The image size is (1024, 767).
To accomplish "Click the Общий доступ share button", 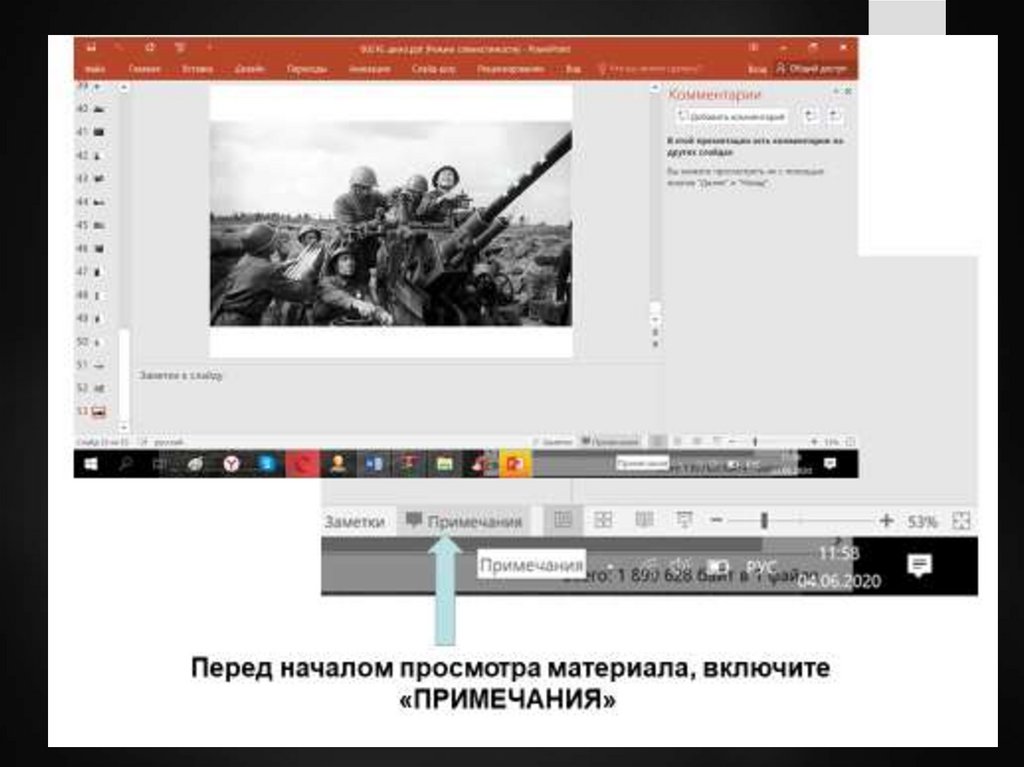I will [812, 69].
